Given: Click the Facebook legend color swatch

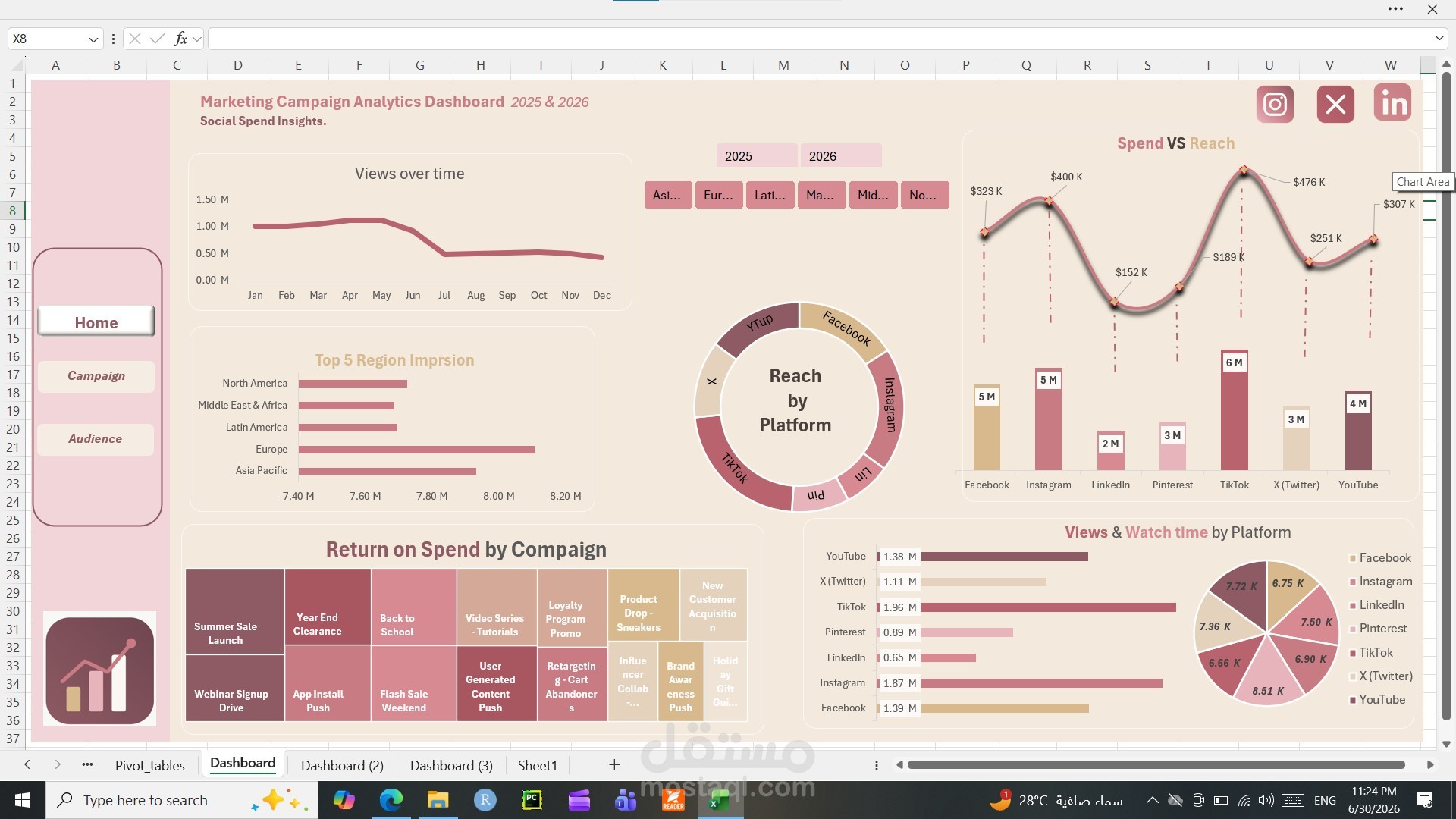Looking at the screenshot, I should (1353, 559).
